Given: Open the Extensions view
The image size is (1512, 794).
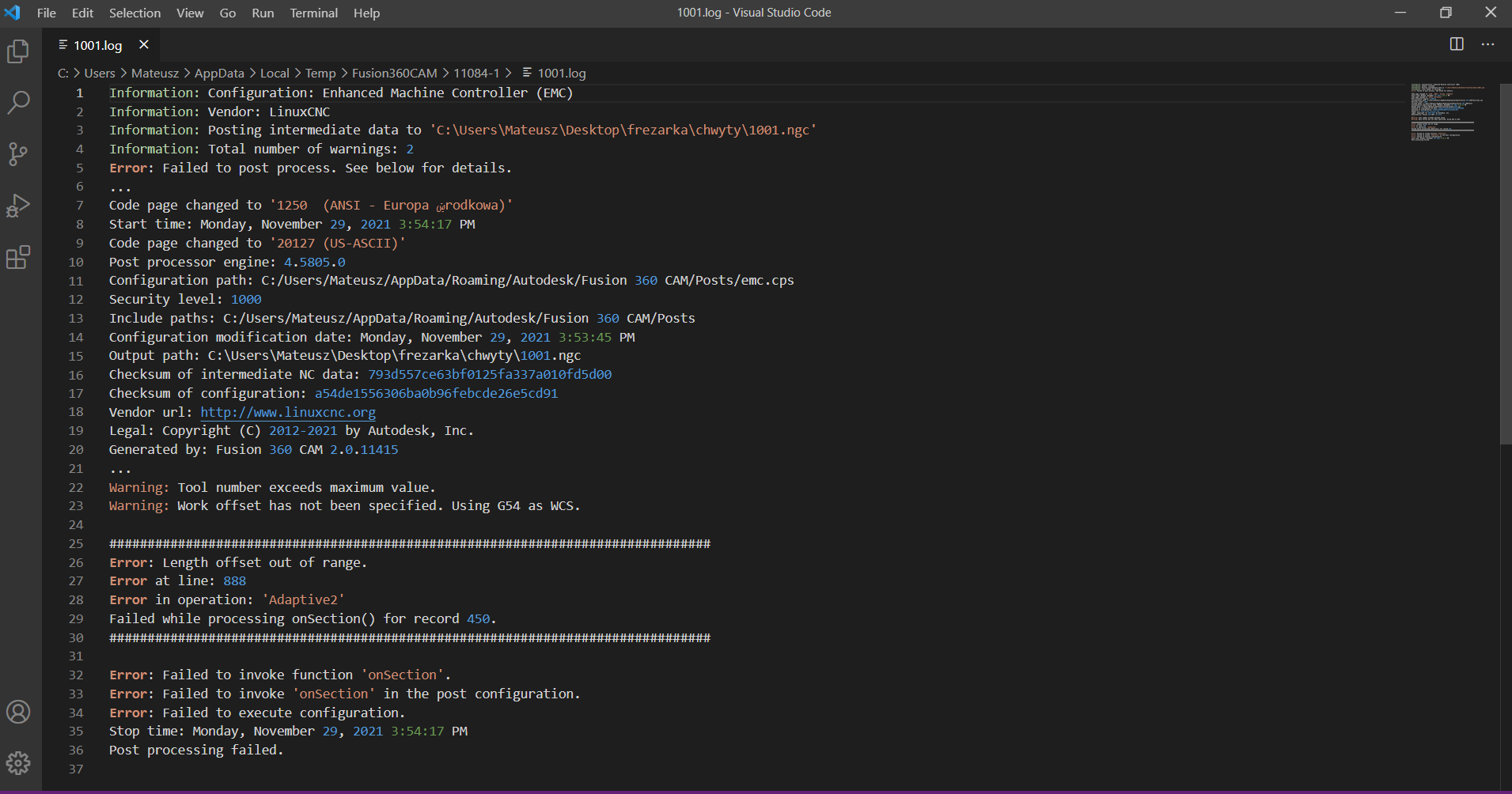Looking at the screenshot, I should point(18,257).
